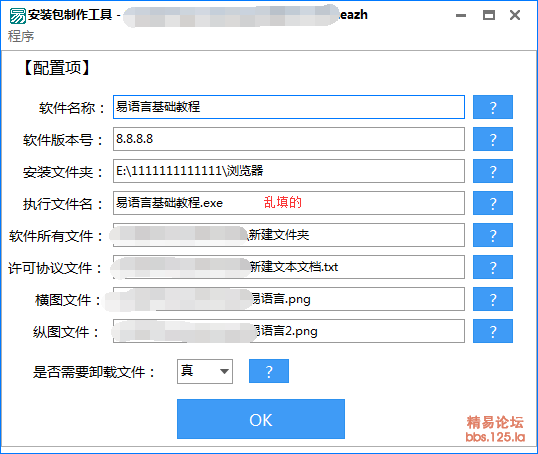Confirm settings with the OK button
This screenshot has width=538, height=454.
click(x=261, y=419)
